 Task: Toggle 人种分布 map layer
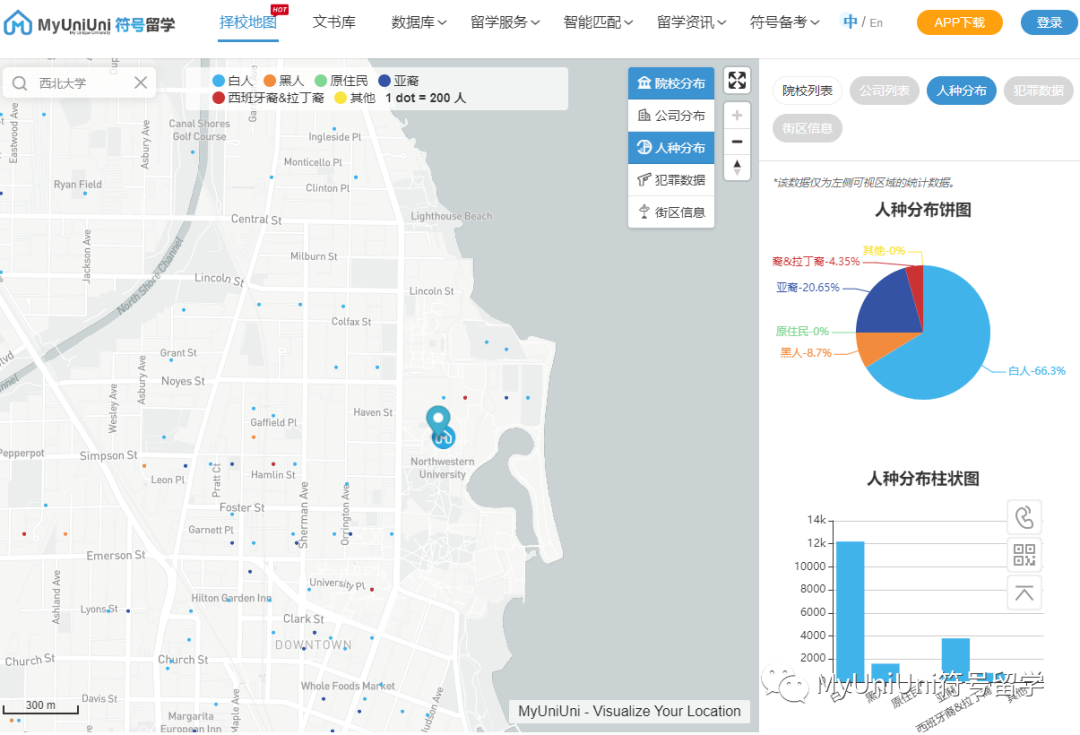pyautogui.click(x=671, y=147)
